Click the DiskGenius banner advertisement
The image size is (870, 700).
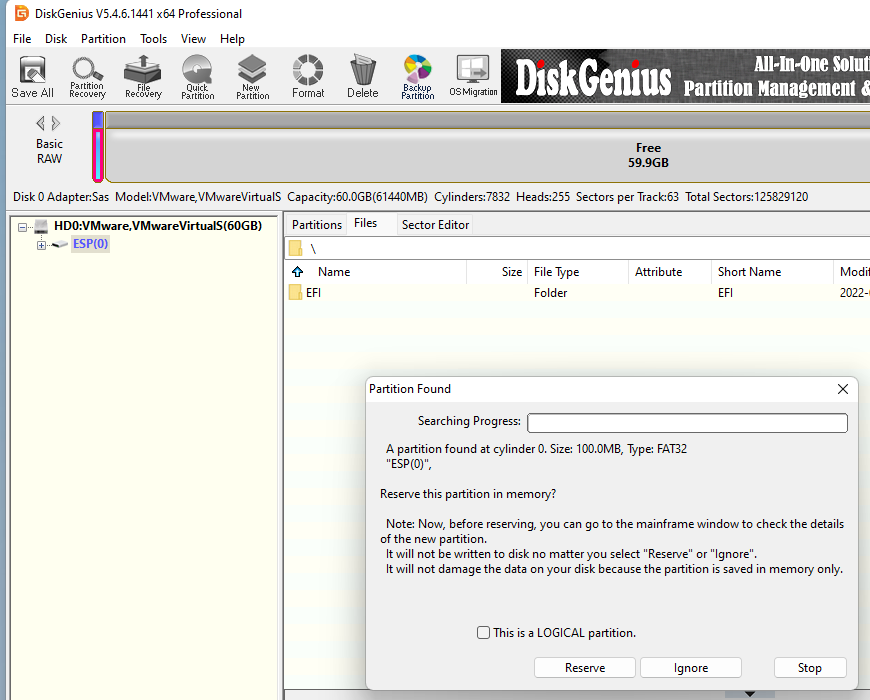(x=685, y=76)
